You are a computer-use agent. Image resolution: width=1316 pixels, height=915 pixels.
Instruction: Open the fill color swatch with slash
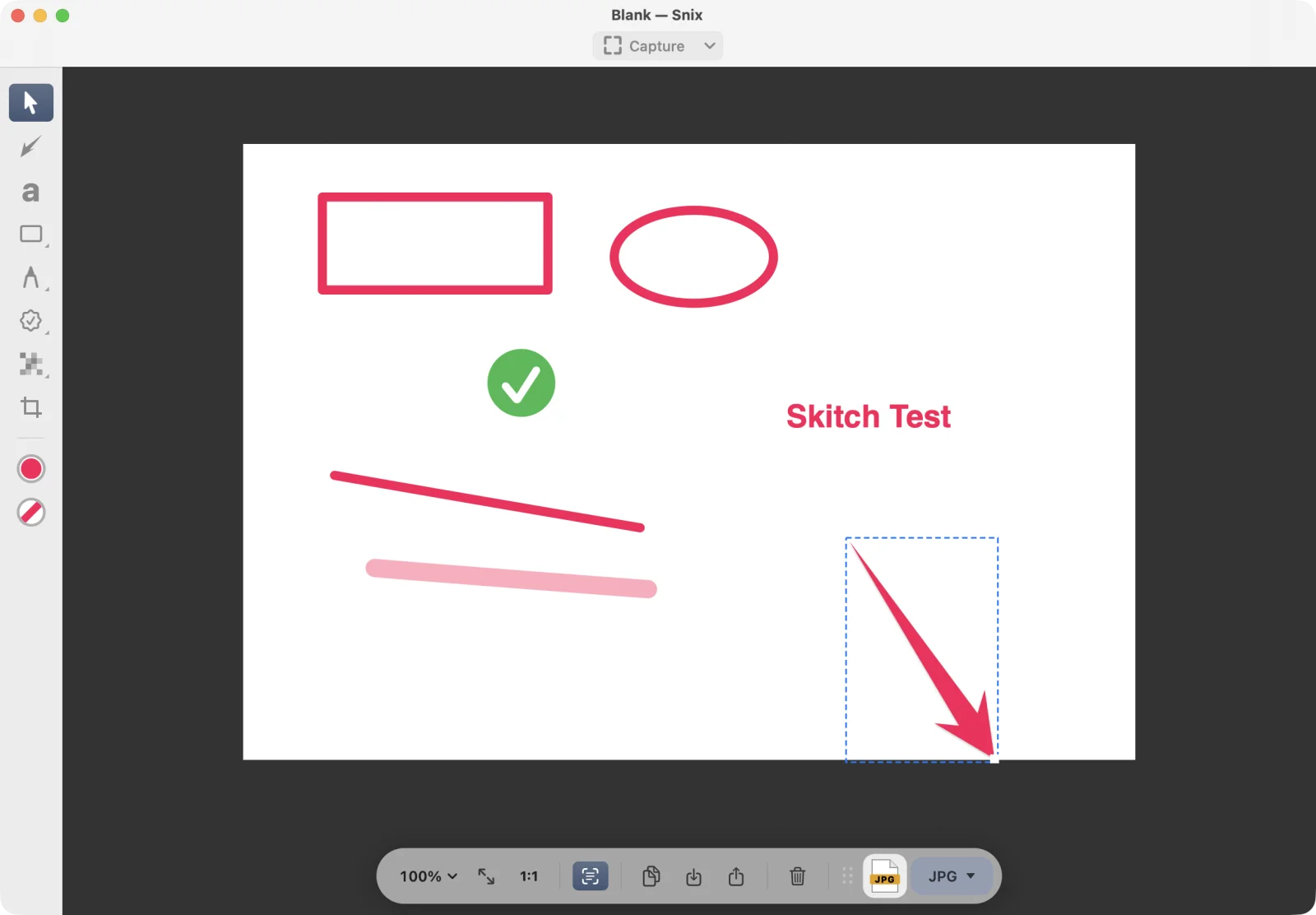pyautogui.click(x=31, y=513)
